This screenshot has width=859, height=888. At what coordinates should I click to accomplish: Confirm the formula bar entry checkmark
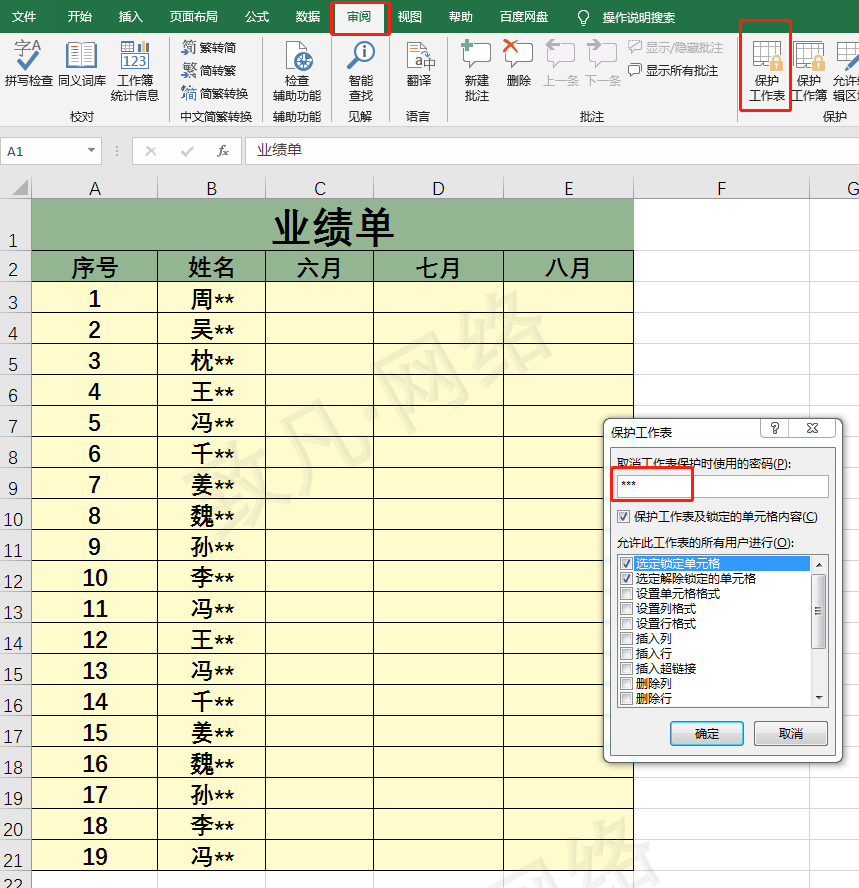click(x=187, y=151)
